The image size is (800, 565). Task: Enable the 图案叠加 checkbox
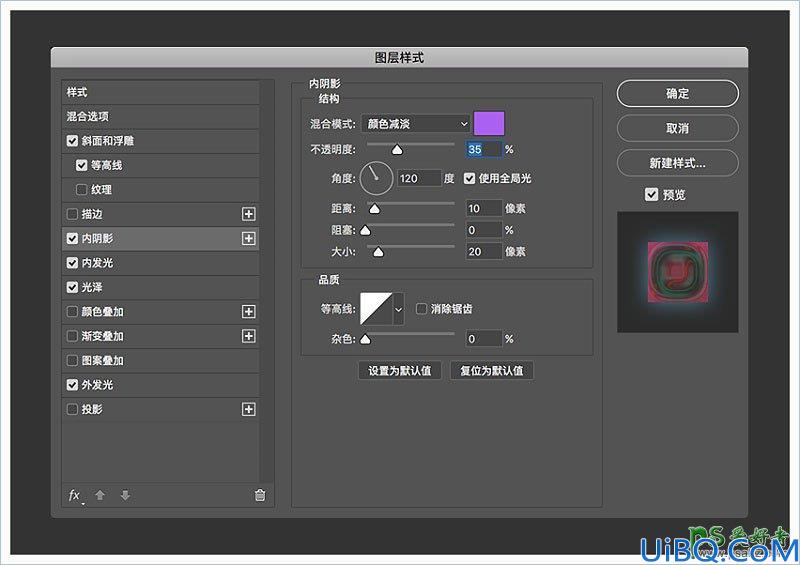tap(72, 360)
